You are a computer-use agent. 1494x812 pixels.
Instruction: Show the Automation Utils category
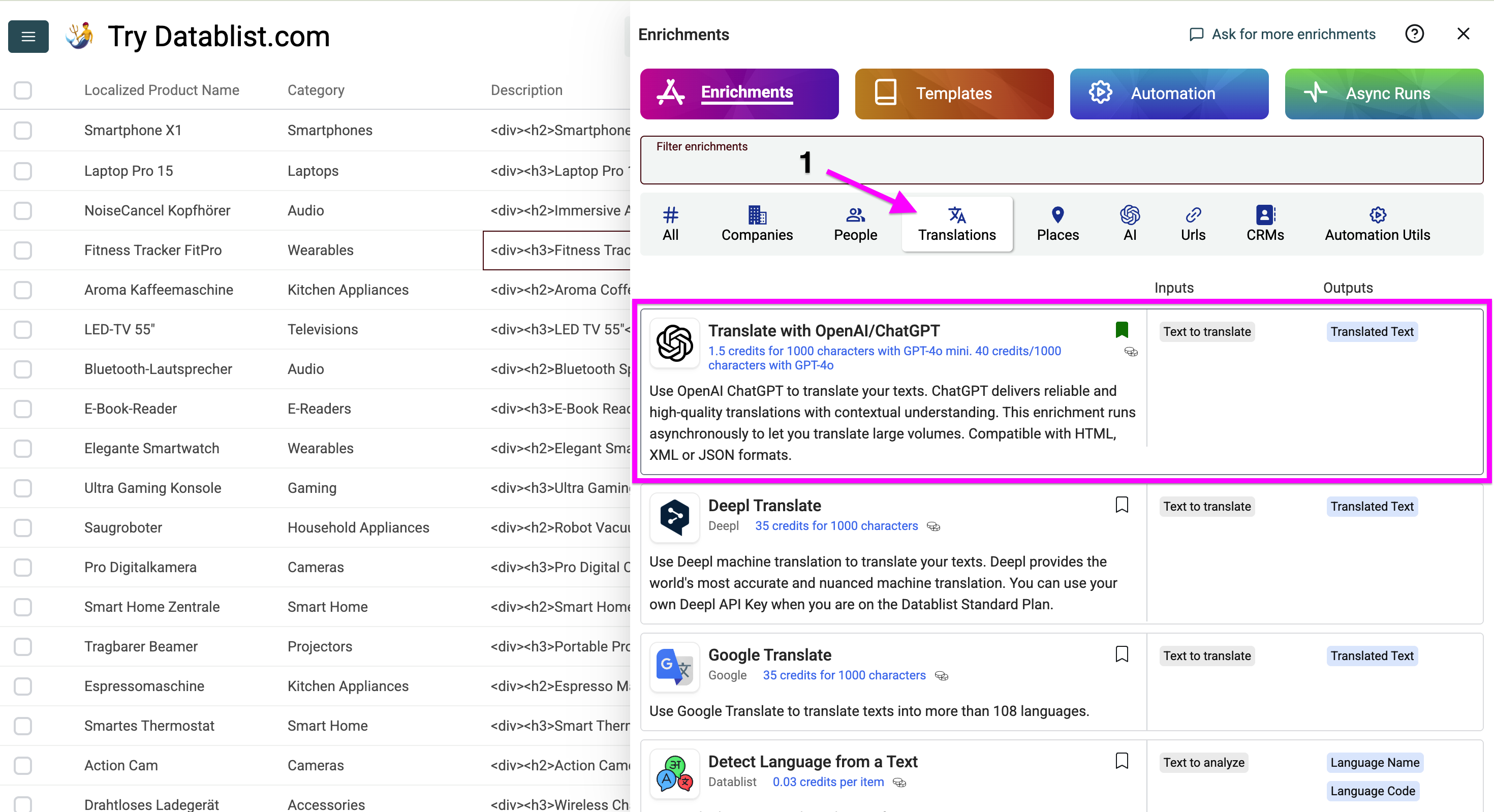click(1378, 223)
